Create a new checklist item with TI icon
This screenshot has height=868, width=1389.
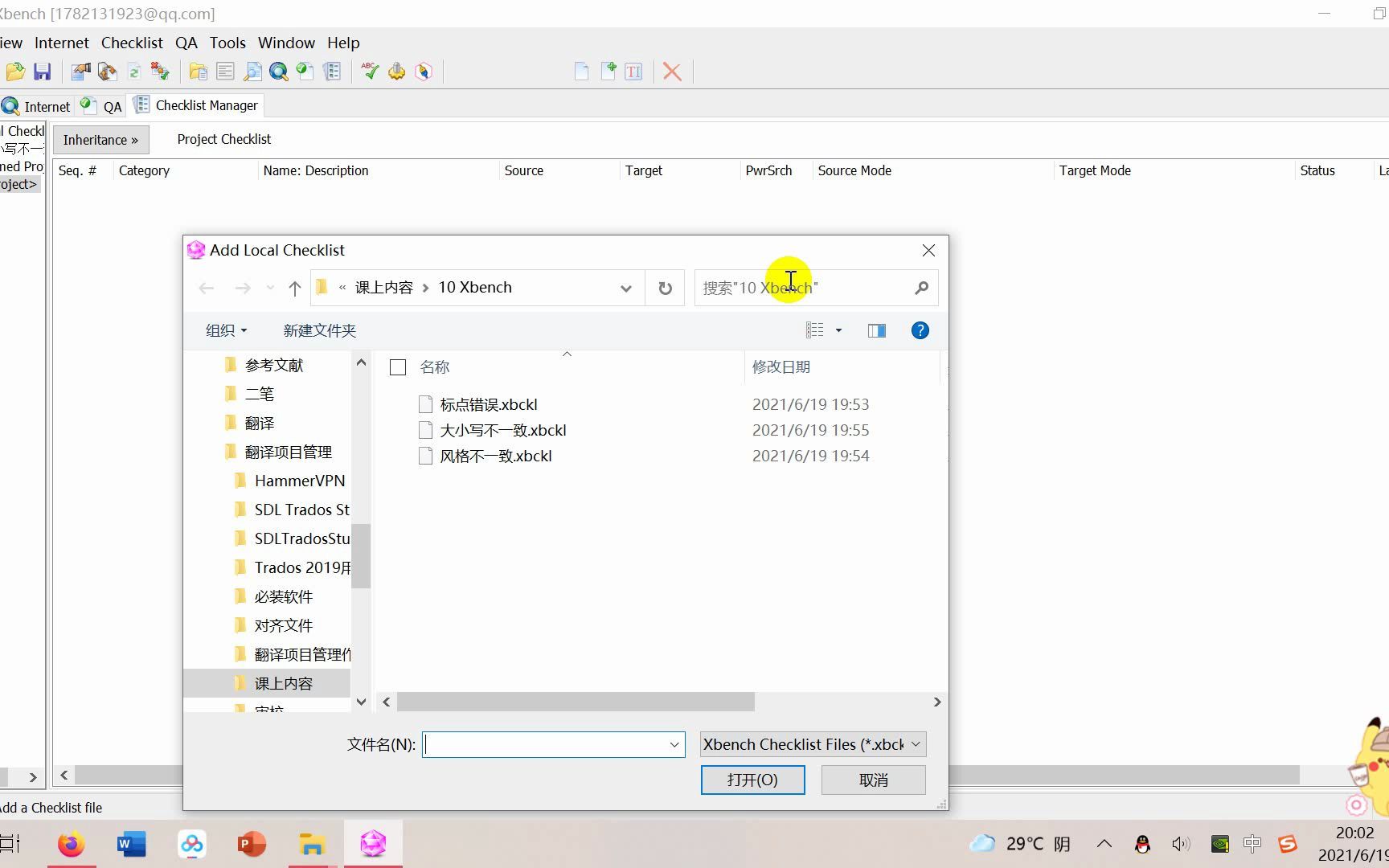point(634,72)
